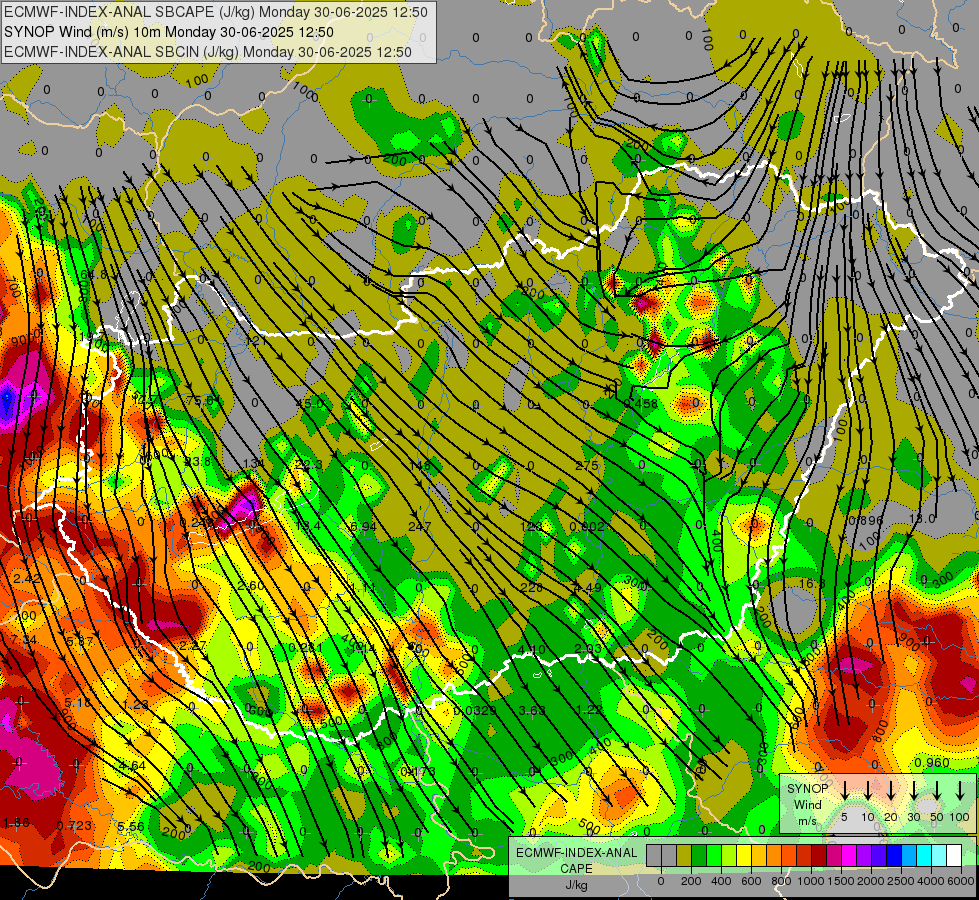
Task: Pick the bright yellow CAPE legend swatch
Action: point(744,855)
